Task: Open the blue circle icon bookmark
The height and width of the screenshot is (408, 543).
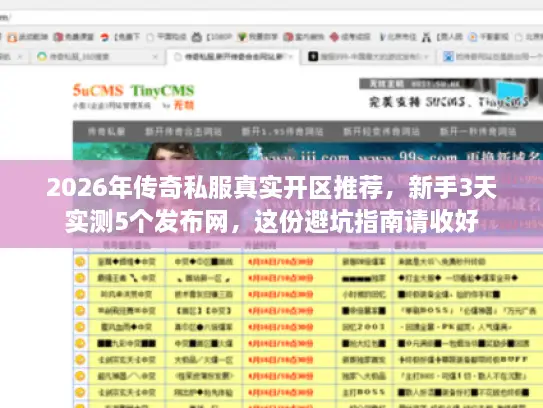Action: click(x=488, y=37)
